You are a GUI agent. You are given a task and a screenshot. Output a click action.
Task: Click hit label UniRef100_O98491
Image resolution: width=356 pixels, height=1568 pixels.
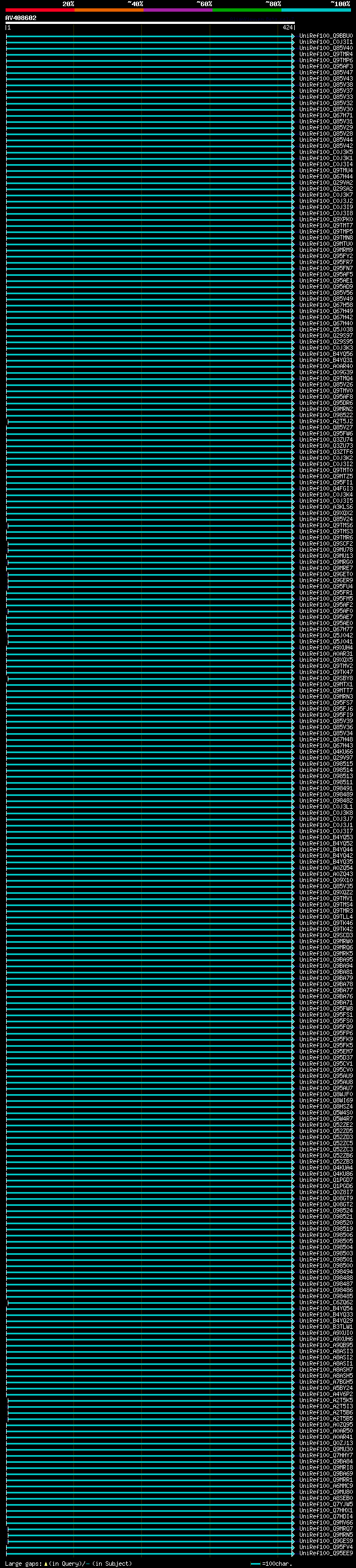[326, 788]
